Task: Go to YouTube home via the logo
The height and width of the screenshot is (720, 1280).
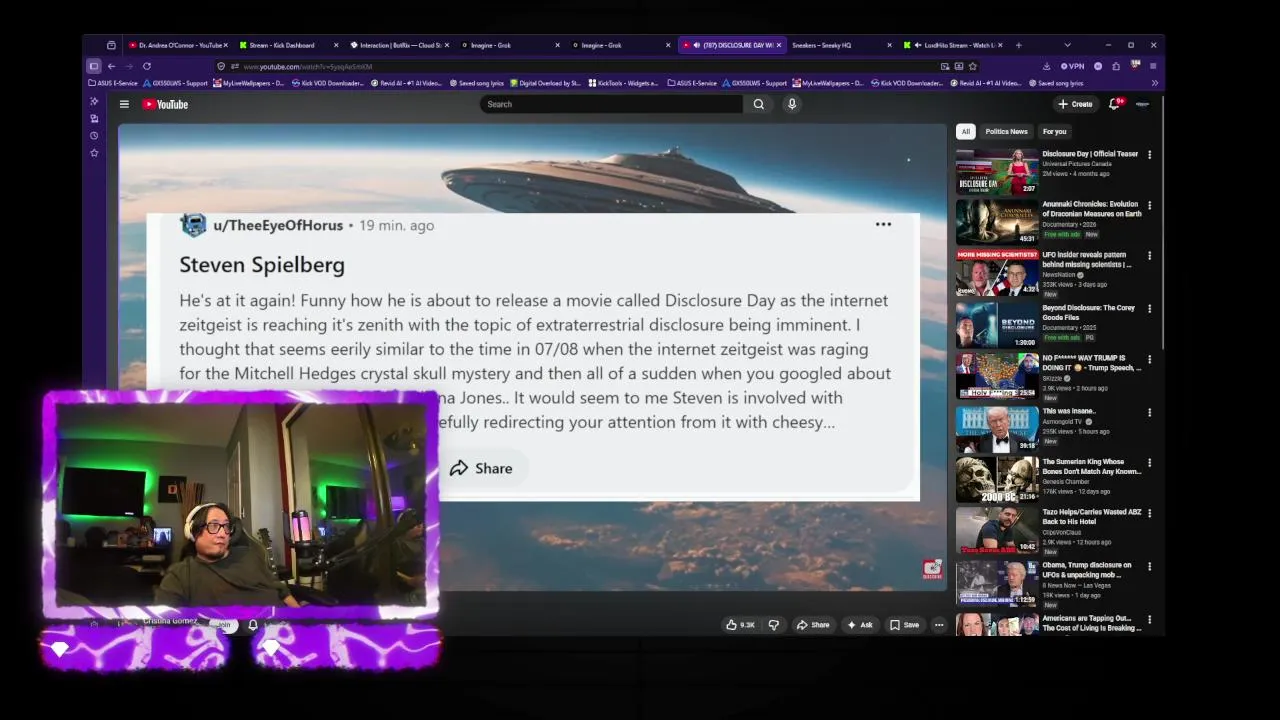Action: [x=165, y=104]
